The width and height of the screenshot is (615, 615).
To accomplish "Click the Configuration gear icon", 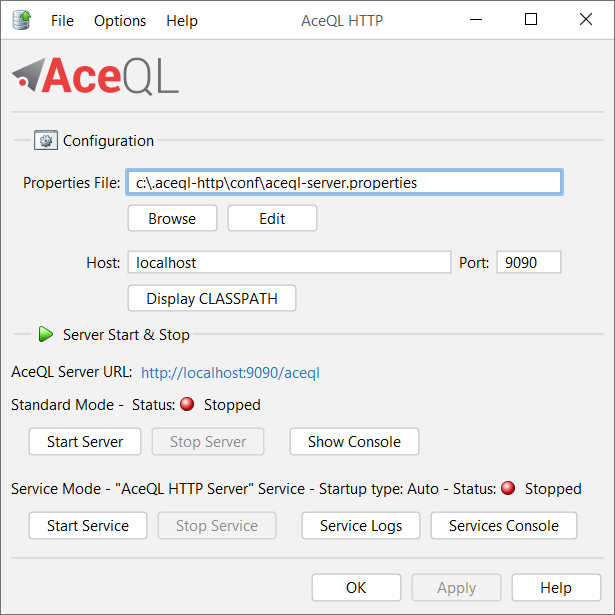I will coord(46,140).
